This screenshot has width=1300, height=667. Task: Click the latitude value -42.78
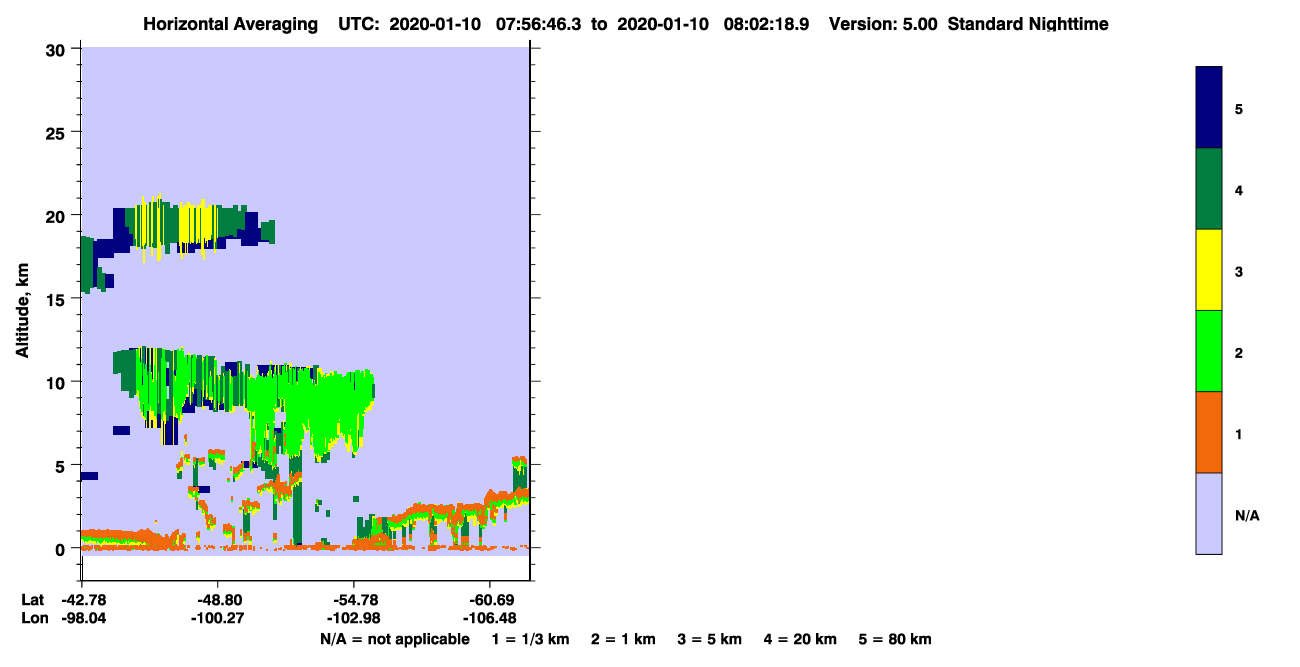pos(82,600)
